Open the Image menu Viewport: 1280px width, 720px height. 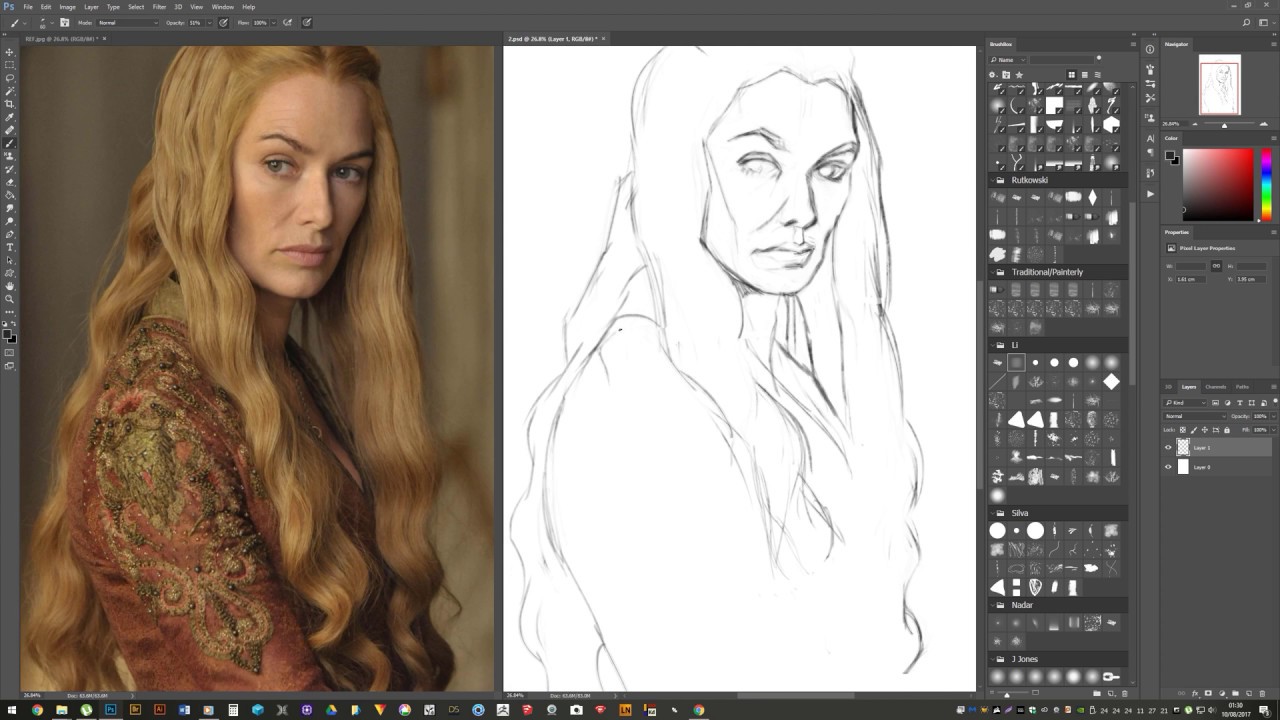click(x=67, y=7)
